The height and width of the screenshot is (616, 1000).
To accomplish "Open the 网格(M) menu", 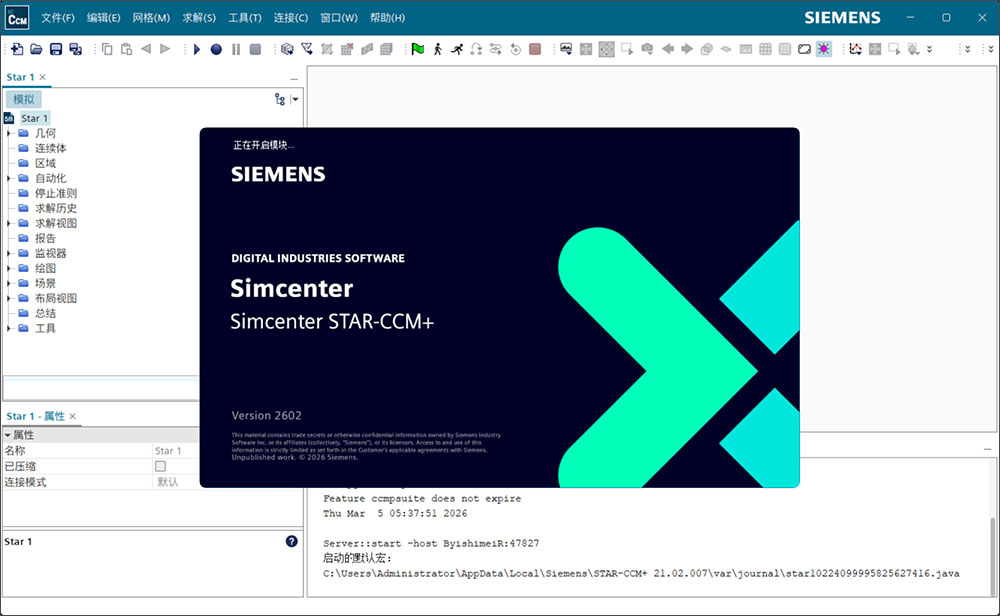I will (x=151, y=18).
